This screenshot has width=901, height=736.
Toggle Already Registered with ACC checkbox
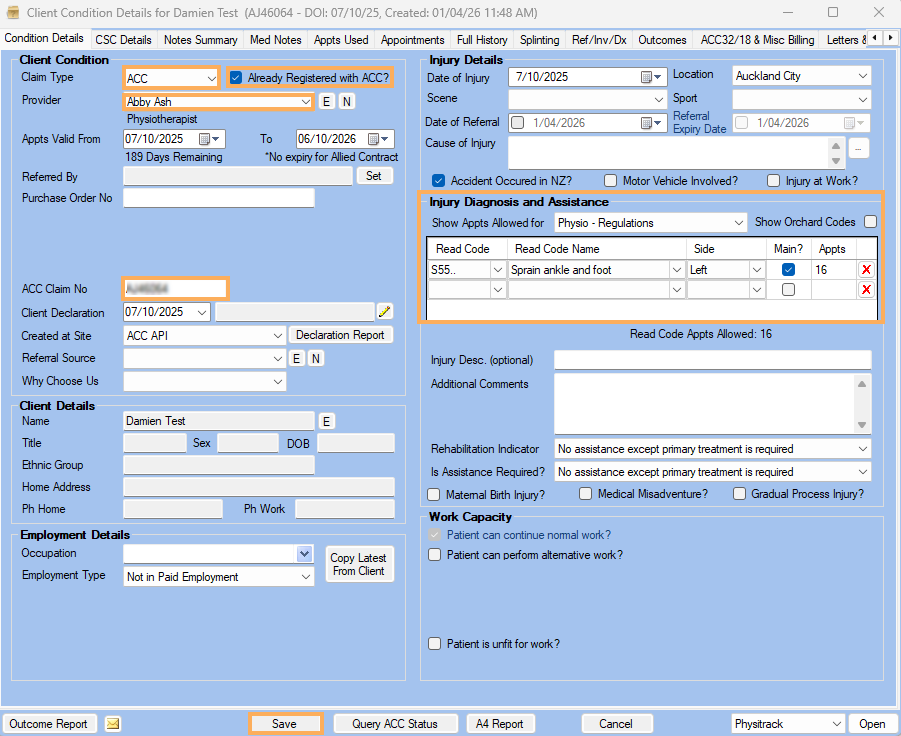click(236, 78)
